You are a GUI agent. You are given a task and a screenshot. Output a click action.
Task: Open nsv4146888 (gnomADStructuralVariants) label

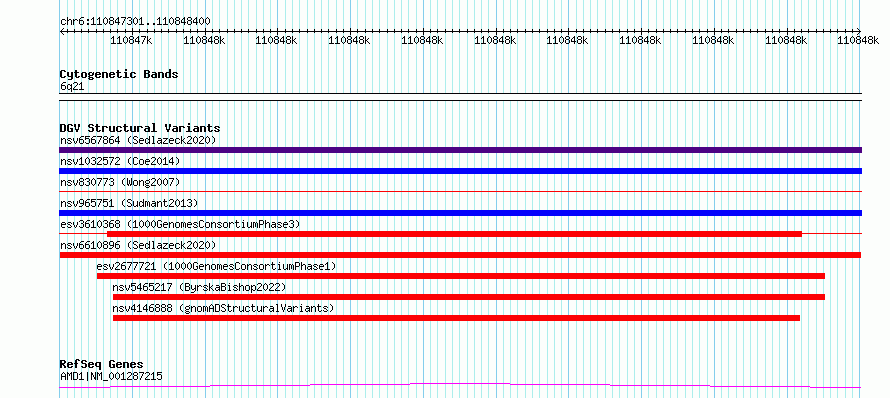point(223,308)
